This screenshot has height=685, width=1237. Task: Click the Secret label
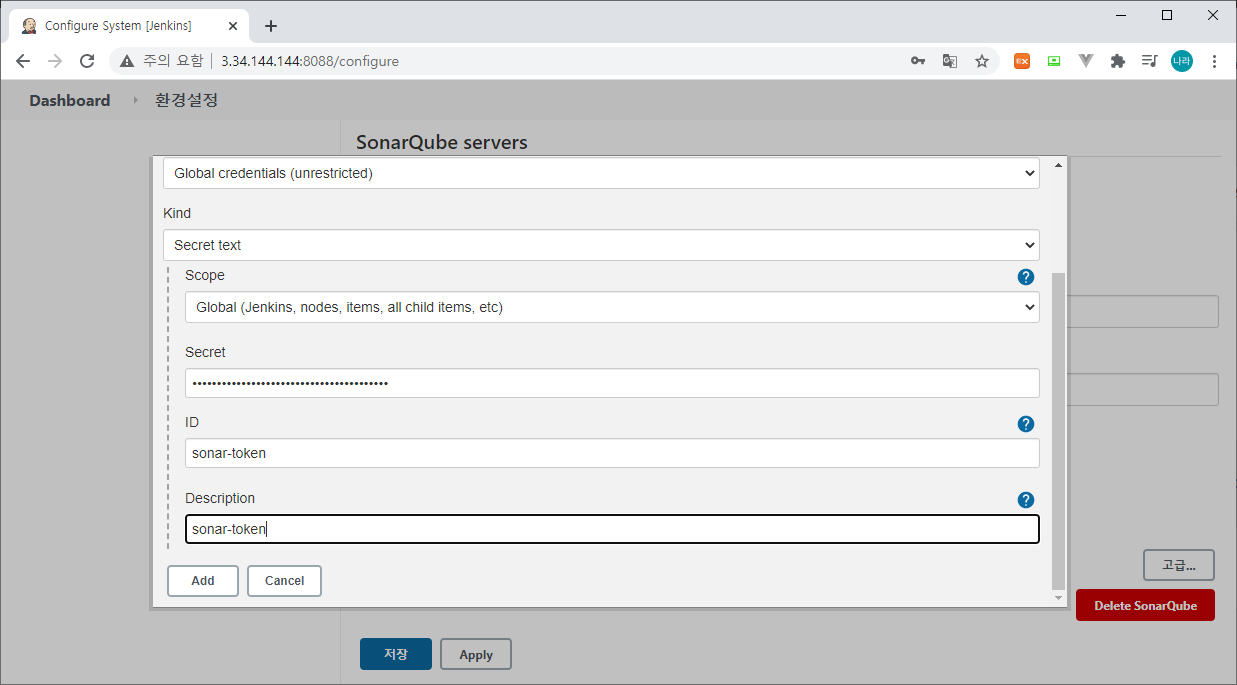coord(205,352)
